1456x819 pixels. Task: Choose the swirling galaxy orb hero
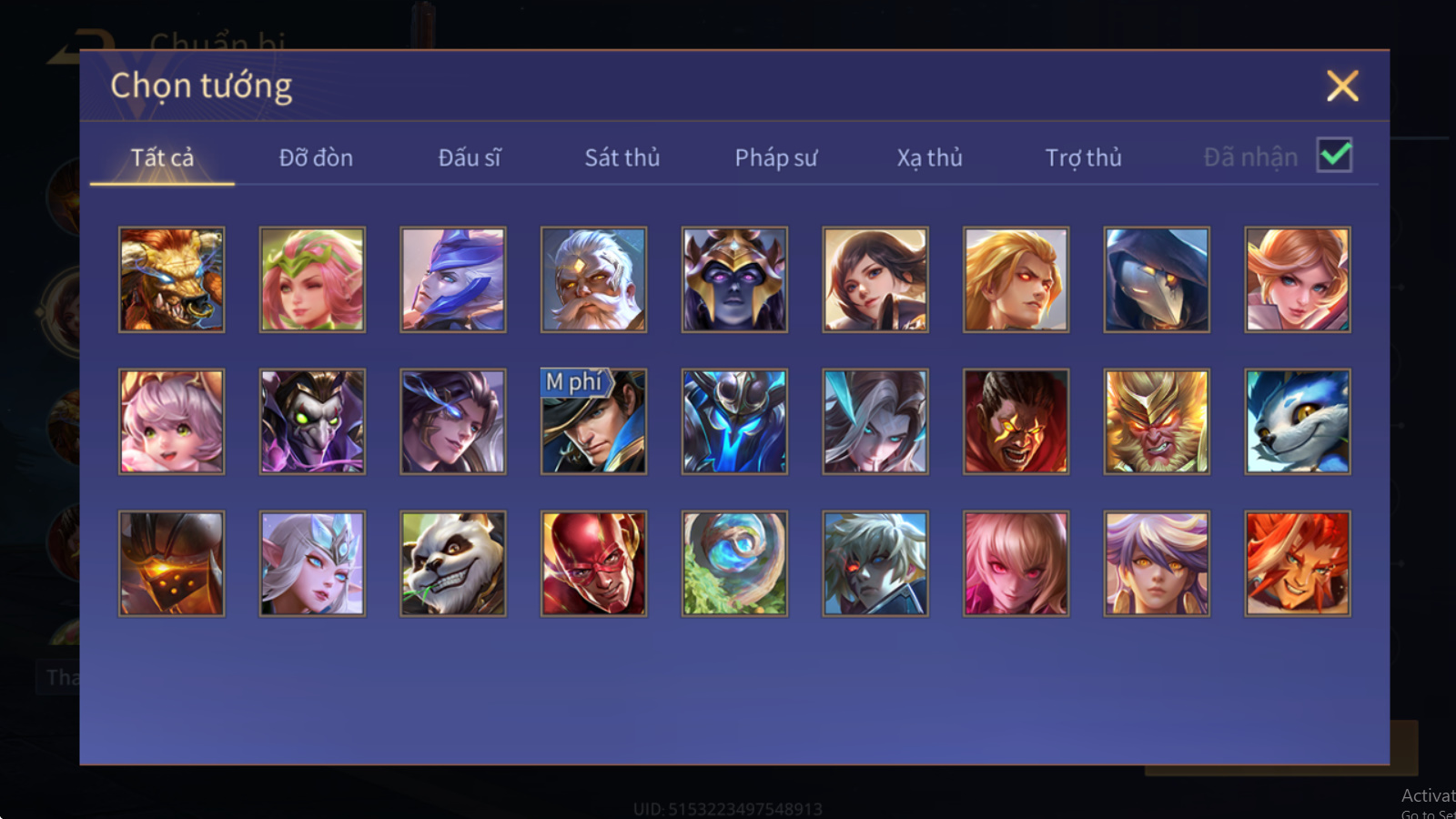734,563
